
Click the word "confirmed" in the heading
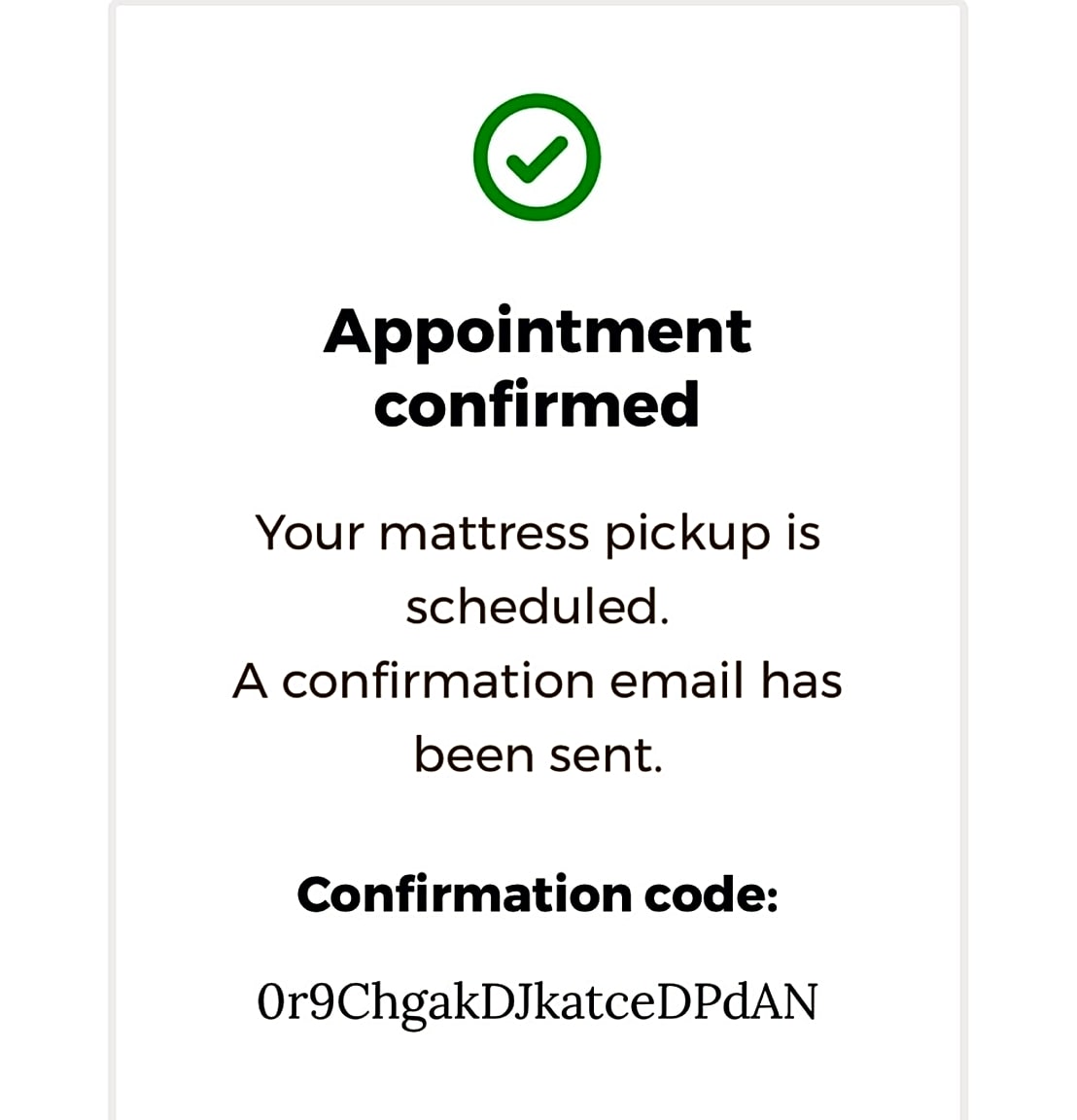click(537, 404)
